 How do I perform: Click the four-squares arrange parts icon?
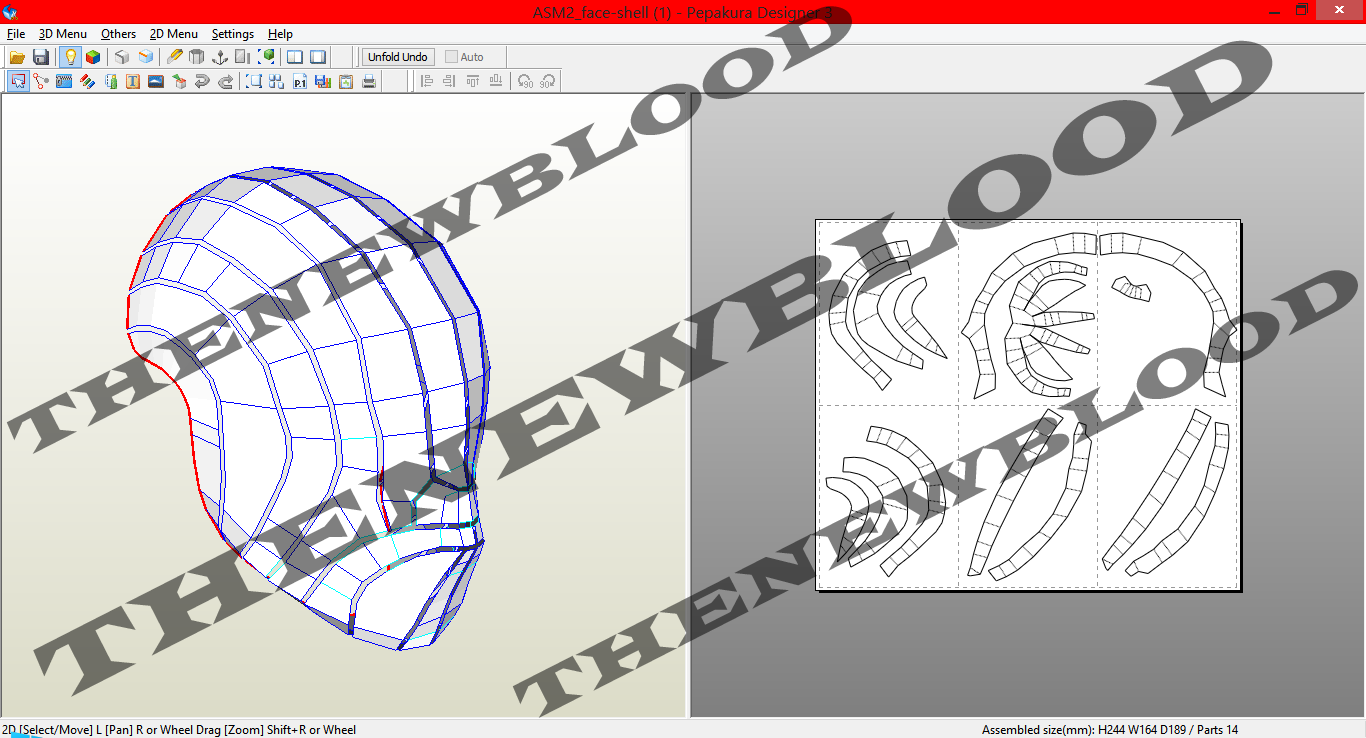click(277, 81)
